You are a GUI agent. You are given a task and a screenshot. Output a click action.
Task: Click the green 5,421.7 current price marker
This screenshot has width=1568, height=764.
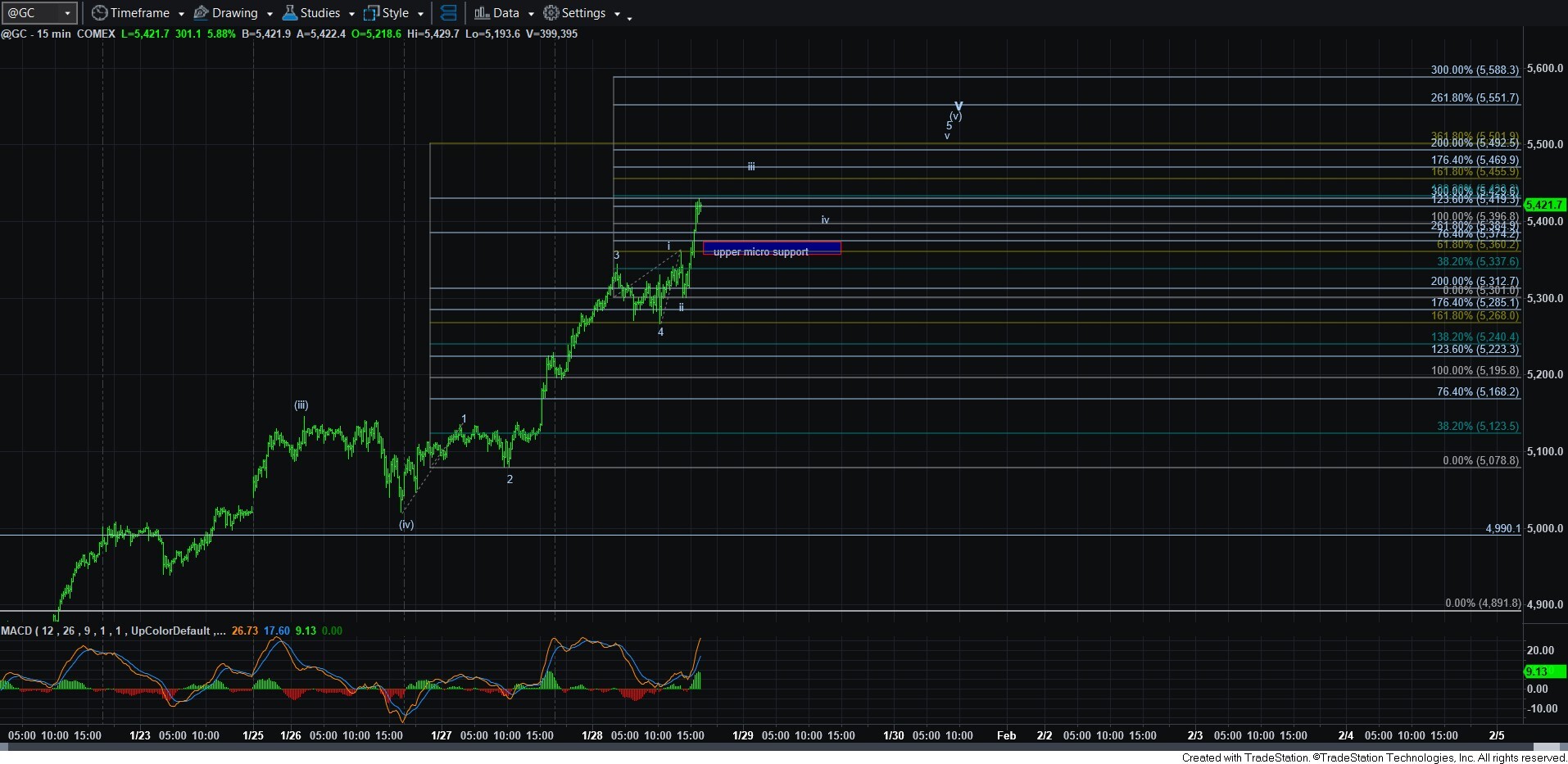1545,205
